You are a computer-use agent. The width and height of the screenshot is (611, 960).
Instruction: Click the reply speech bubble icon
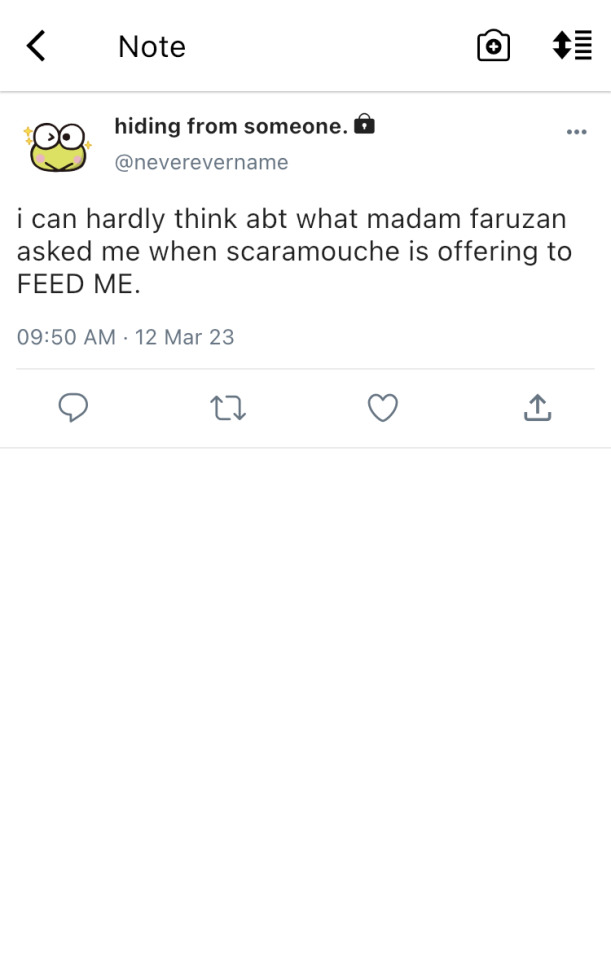[x=73, y=407]
